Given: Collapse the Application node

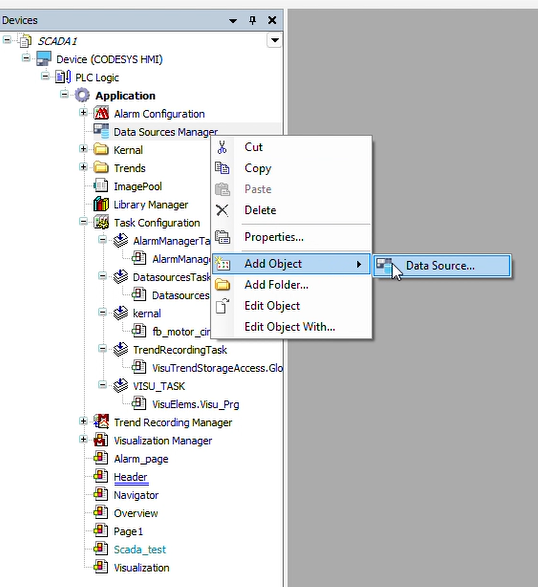Looking at the screenshot, I should pyautogui.click(x=64, y=94).
